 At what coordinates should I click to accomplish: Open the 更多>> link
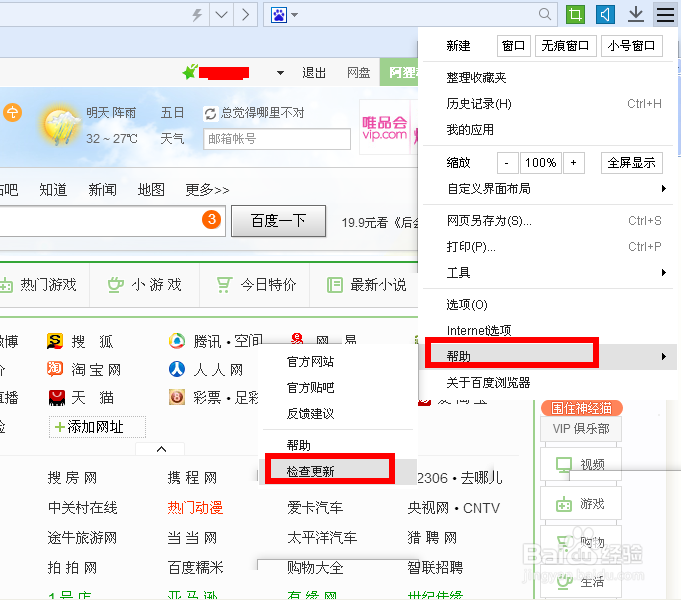[x=207, y=190]
